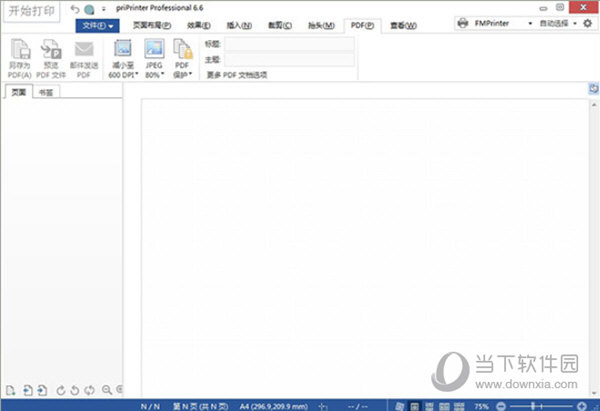Click the first blue-arrow page import icon

coord(28,390)
